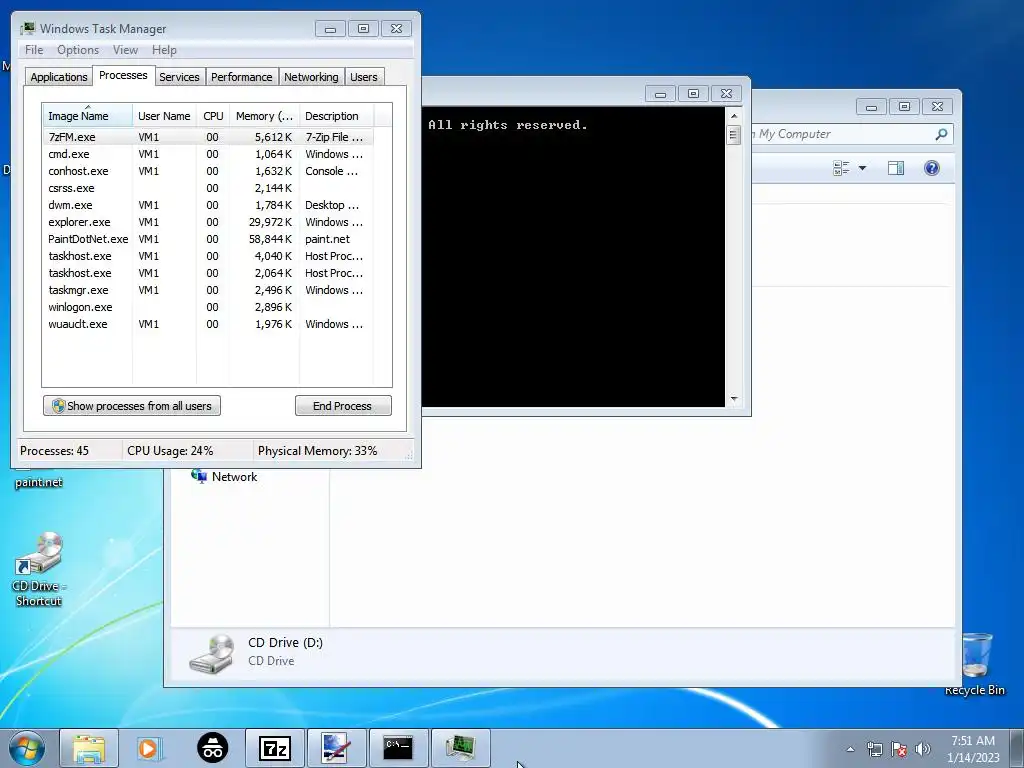Click the CD Drive (D:) details icon
Image resolution: width=1024 pixels, height=768 pixels.
pyautogui.click(x=212, y=653)
